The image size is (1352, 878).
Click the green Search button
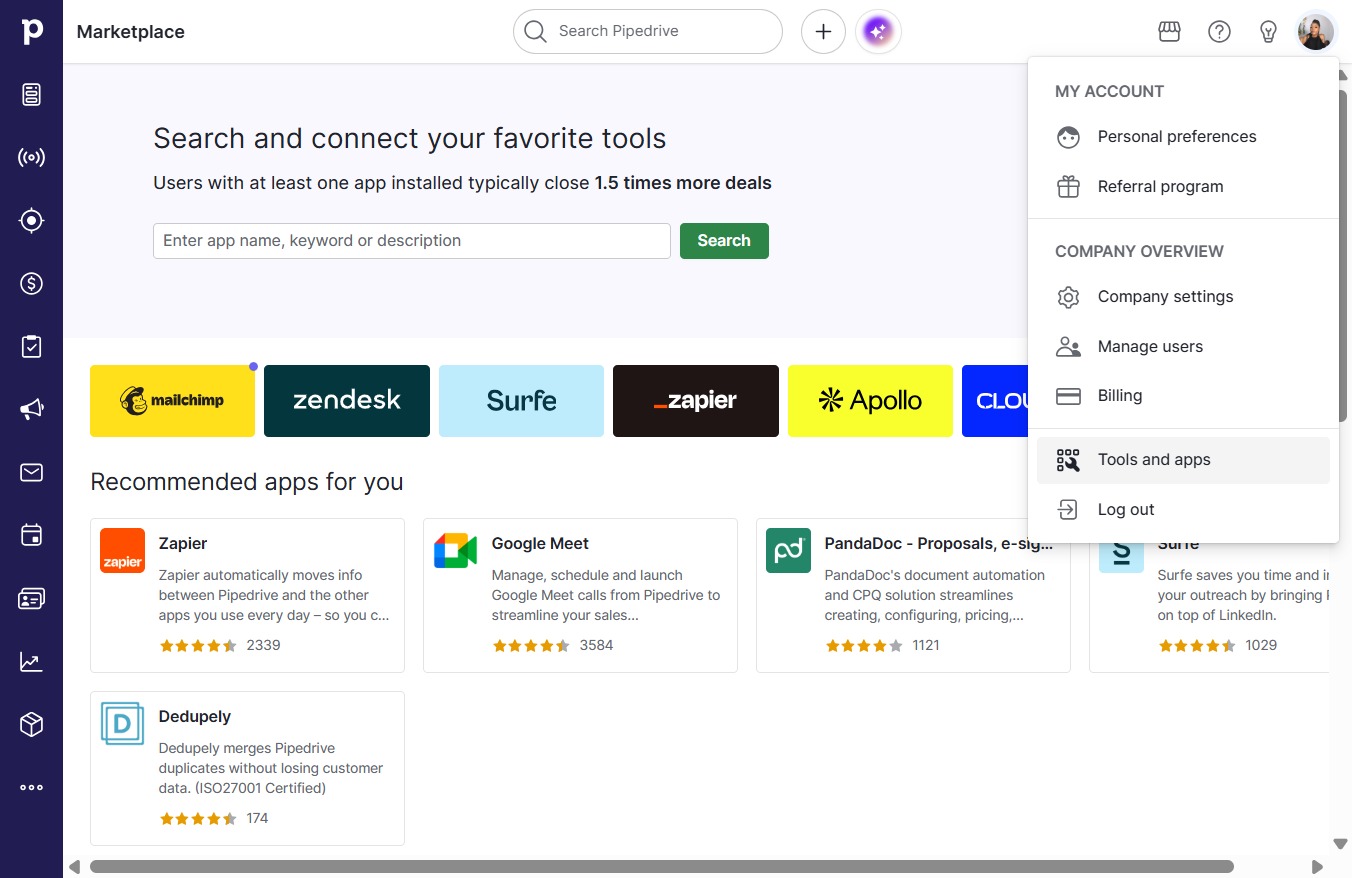[724, 241]
